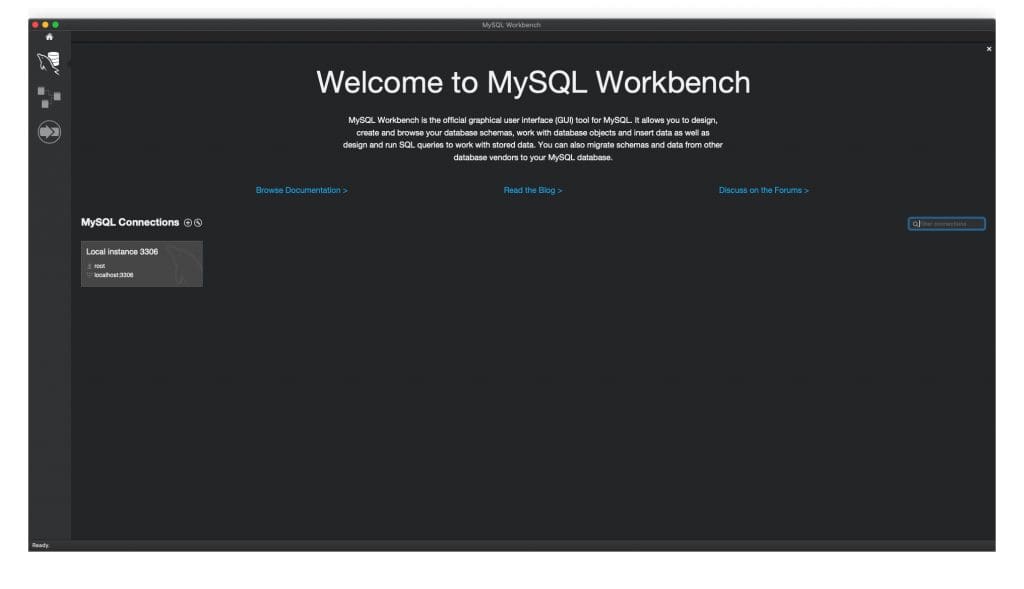Open the Models view in the sidebar
This screenshot has height=589, width=1024.
(49, 97)
